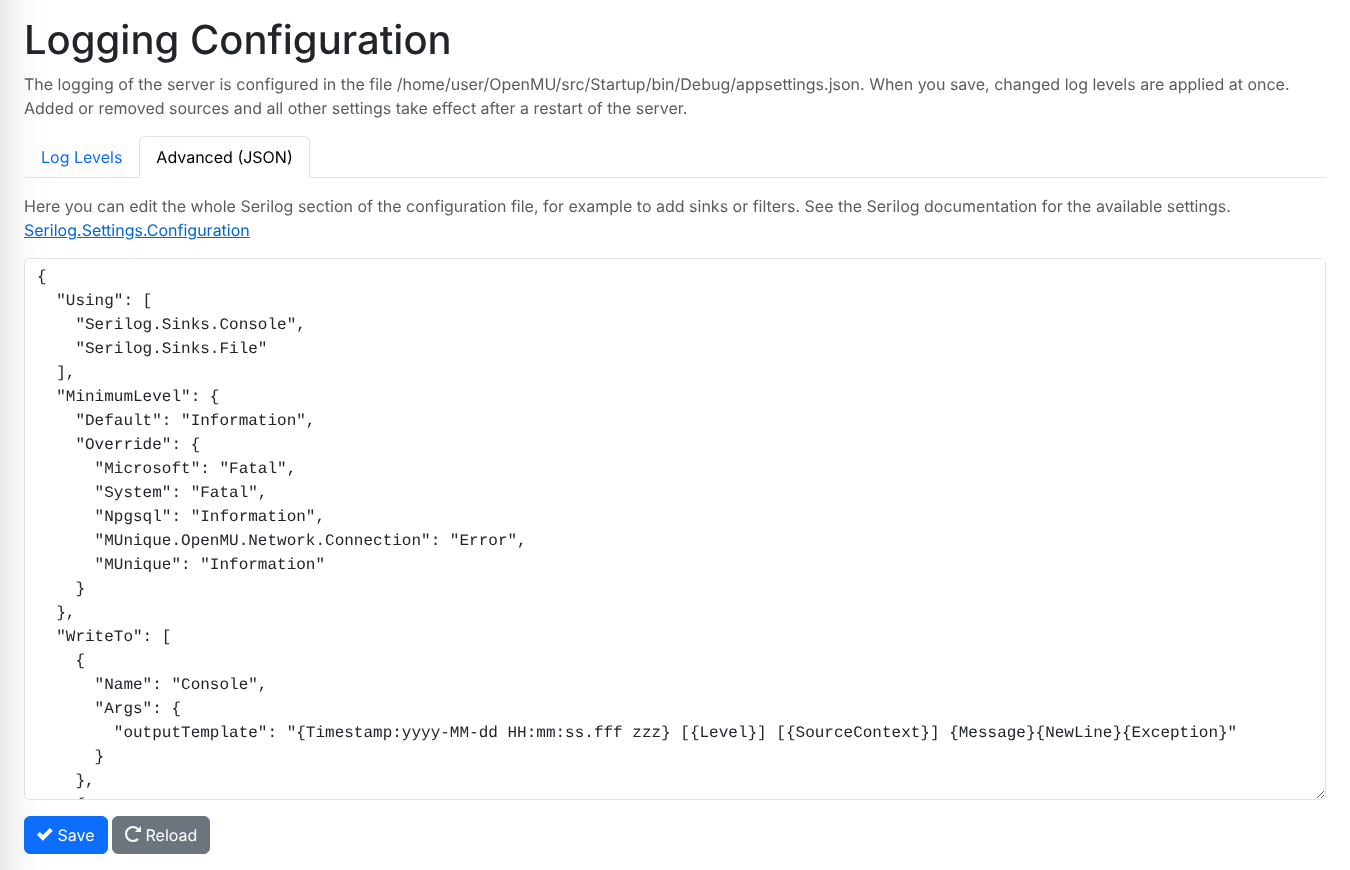Click the "Using": [ line in the JSON editor

click(103, 300)
